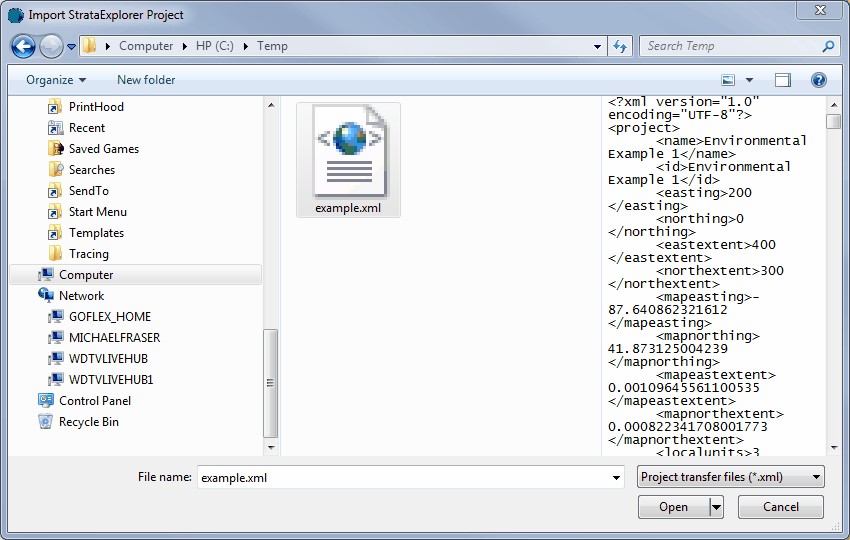
Task: Open the Help question mark icon
Action: pos(818,80)
